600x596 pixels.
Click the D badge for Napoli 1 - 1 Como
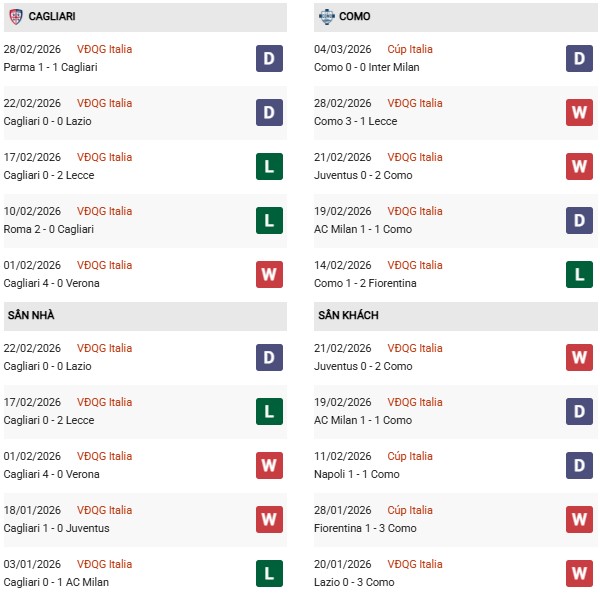tap(579, 465)
